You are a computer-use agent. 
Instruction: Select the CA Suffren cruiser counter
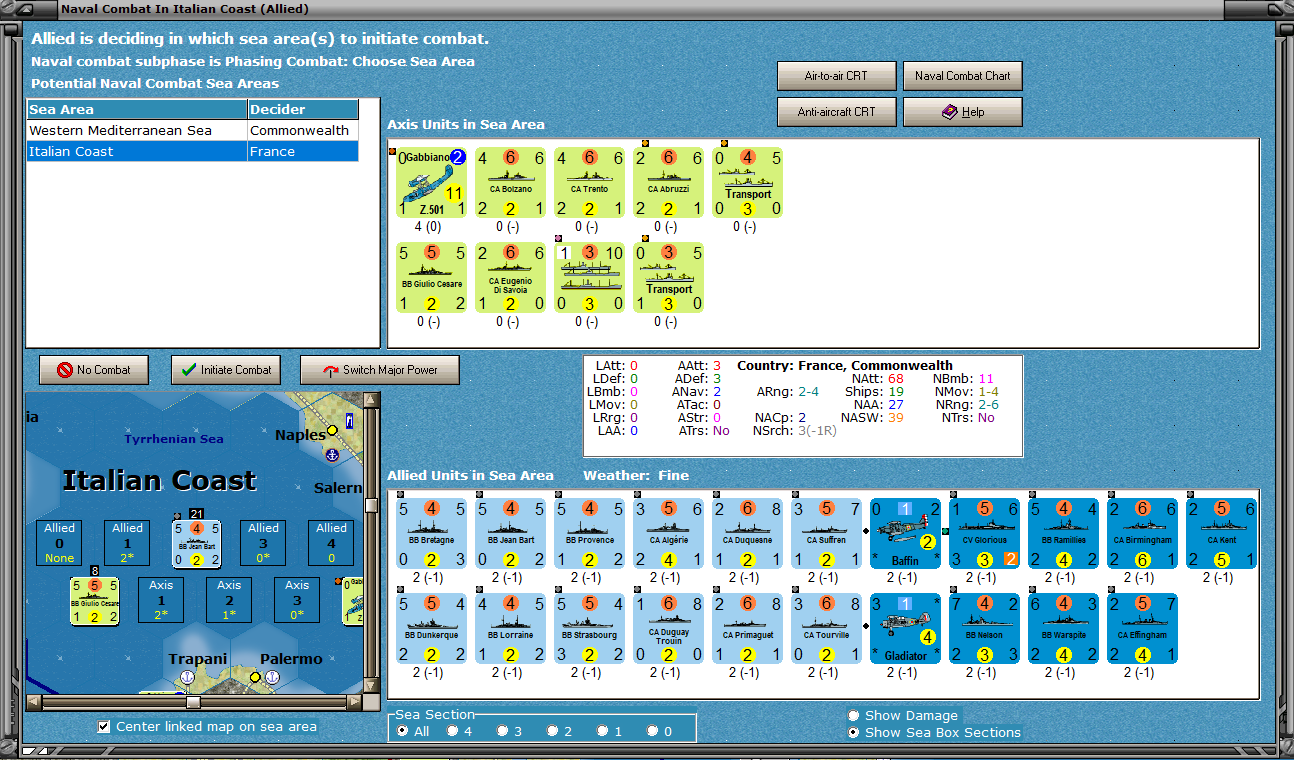tap(827, 534)
